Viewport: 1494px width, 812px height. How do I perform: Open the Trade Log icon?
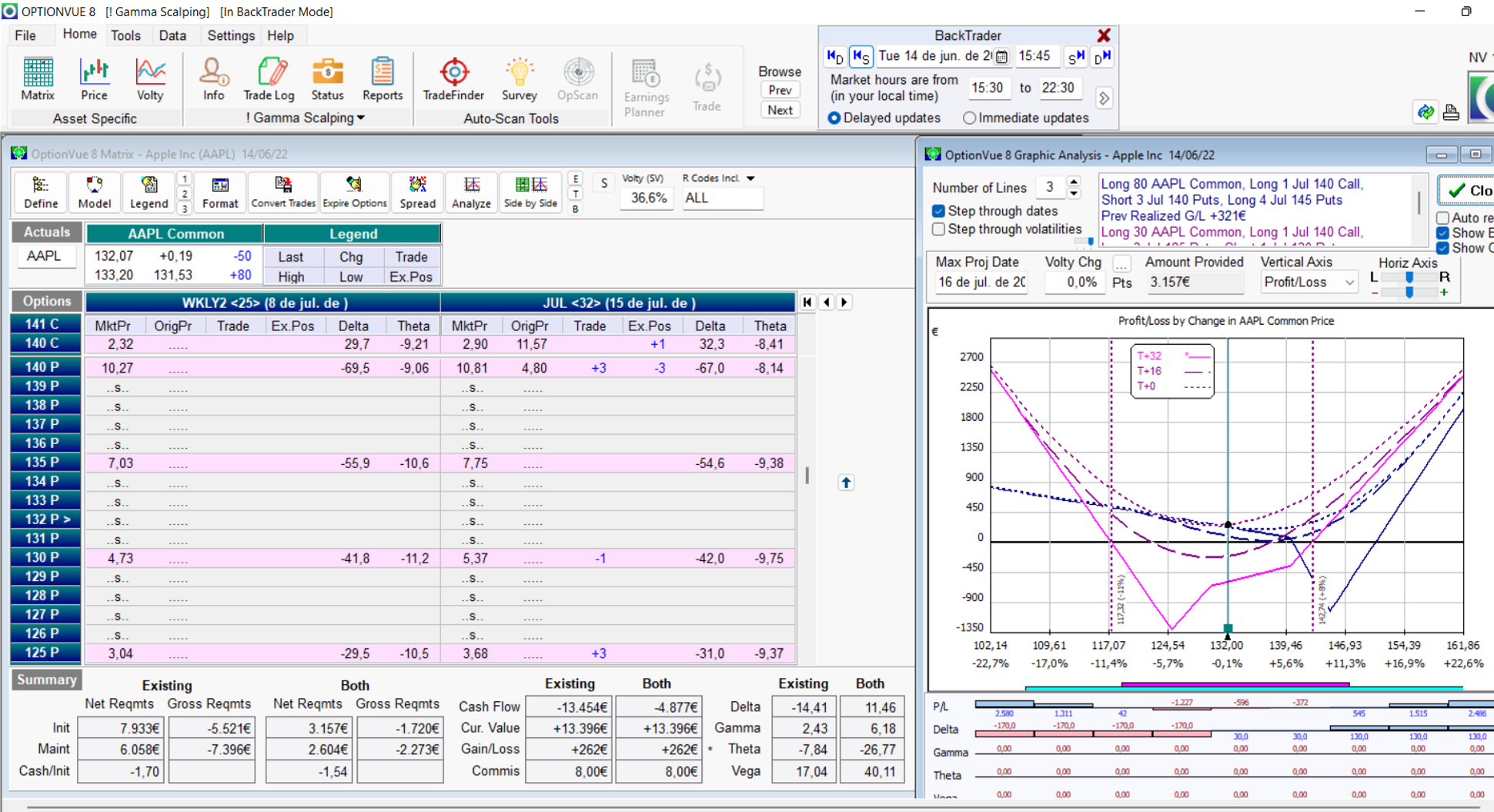coord(269,79)
